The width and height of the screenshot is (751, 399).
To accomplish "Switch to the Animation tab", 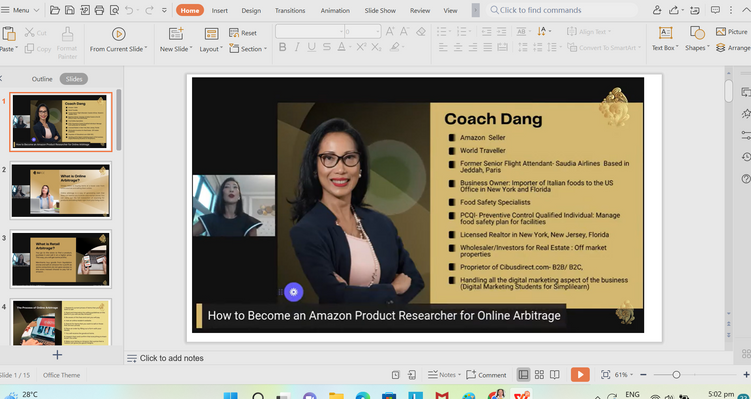I will pyautogui.click(x=335, y=10).
